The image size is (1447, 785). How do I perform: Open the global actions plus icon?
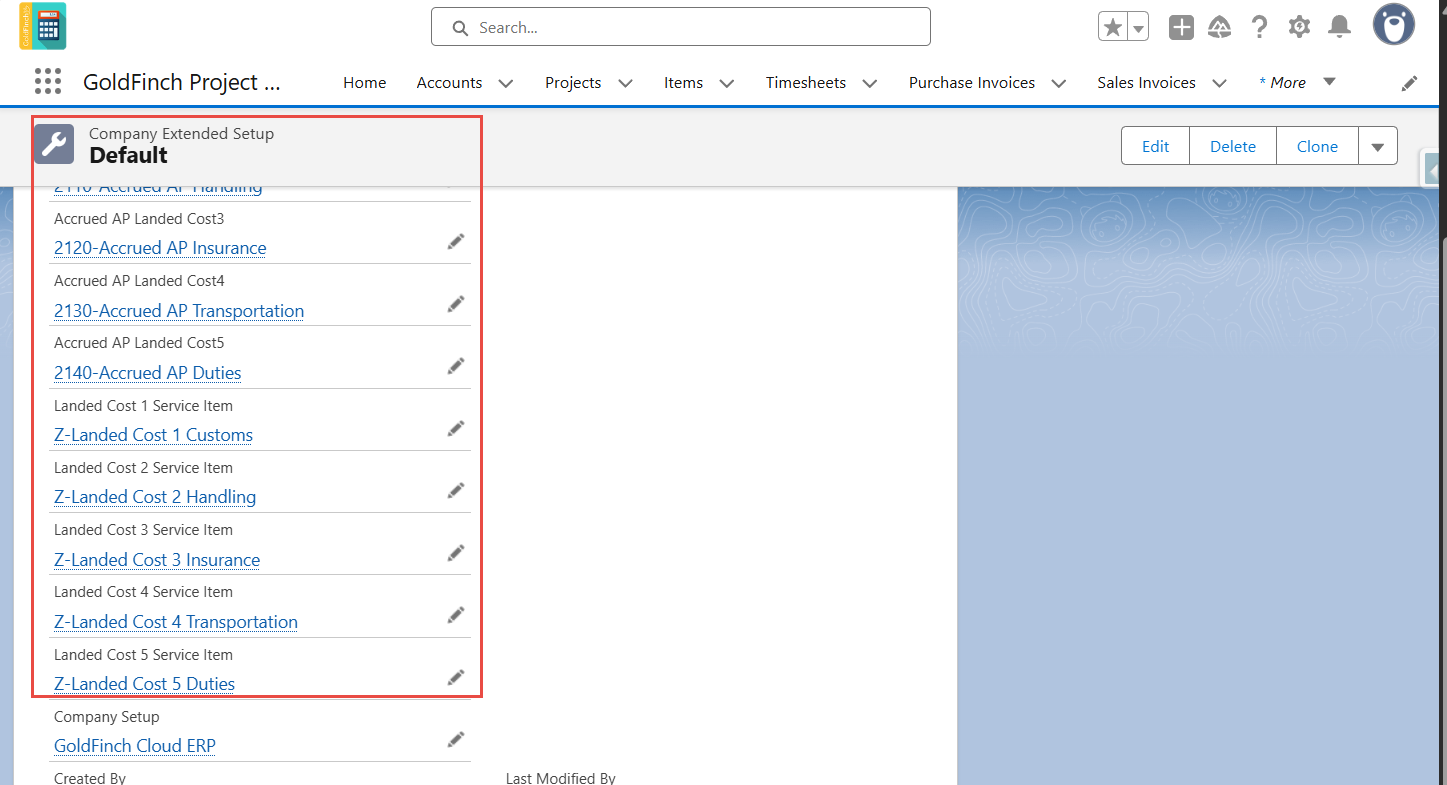point(1181,27)
